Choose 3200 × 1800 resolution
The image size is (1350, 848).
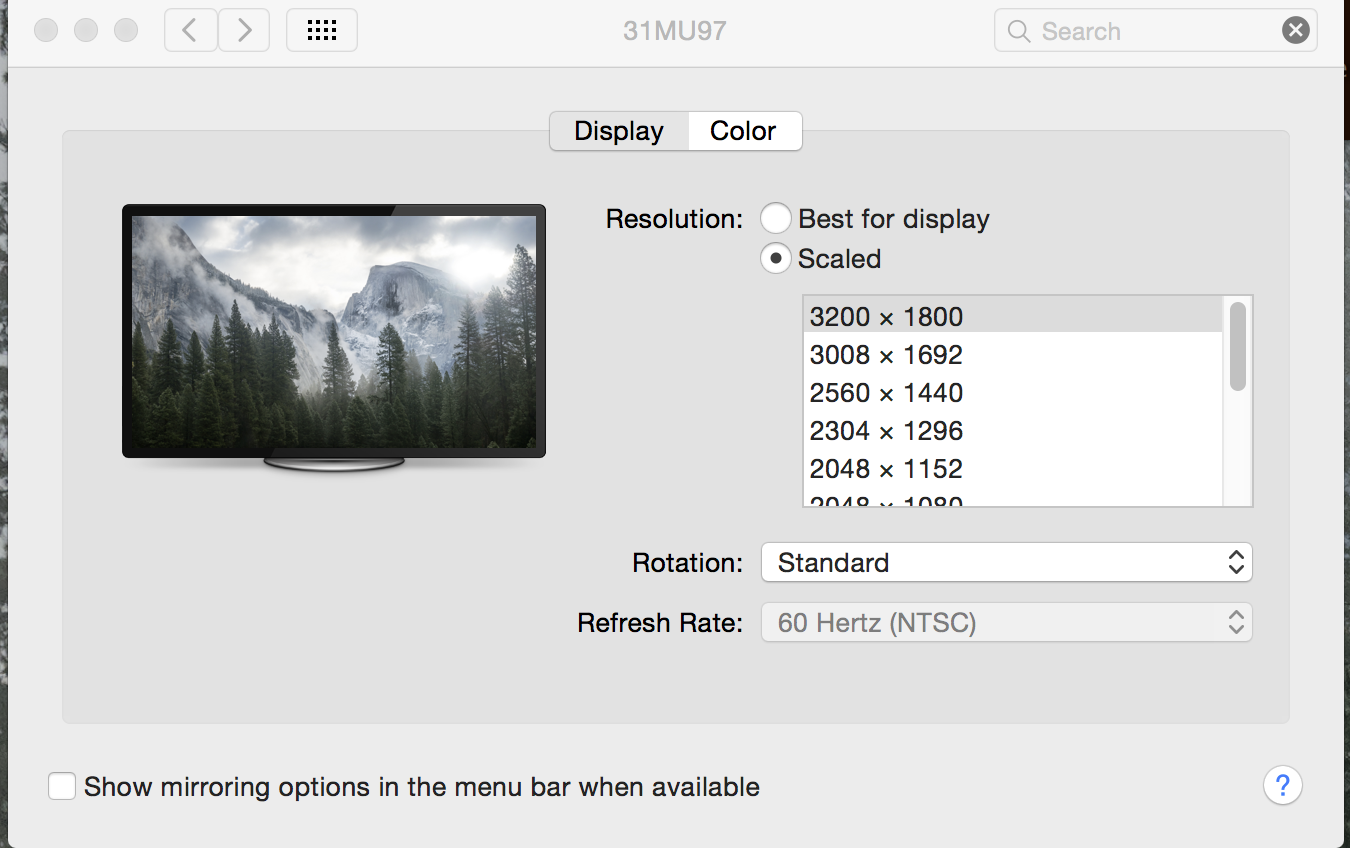click(1013, 317)
